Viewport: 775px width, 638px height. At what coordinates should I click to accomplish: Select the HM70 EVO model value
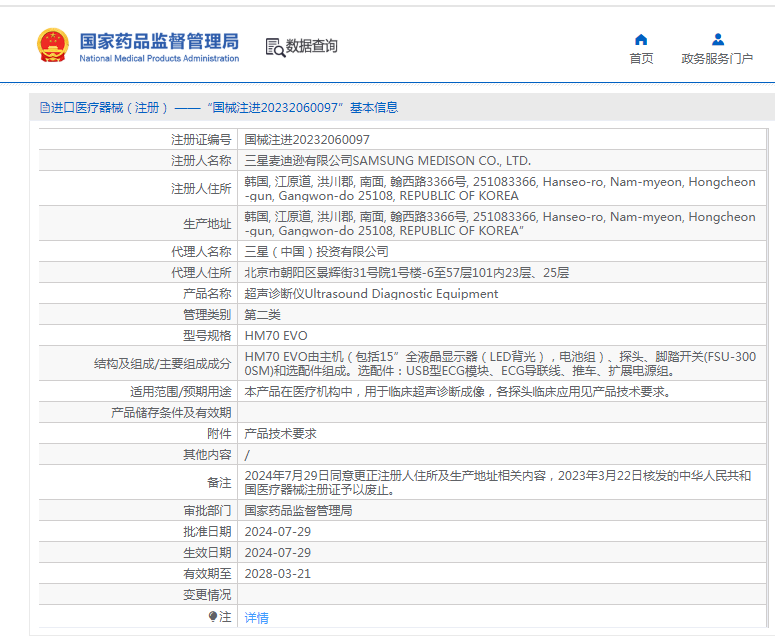[x=276, y=336]
